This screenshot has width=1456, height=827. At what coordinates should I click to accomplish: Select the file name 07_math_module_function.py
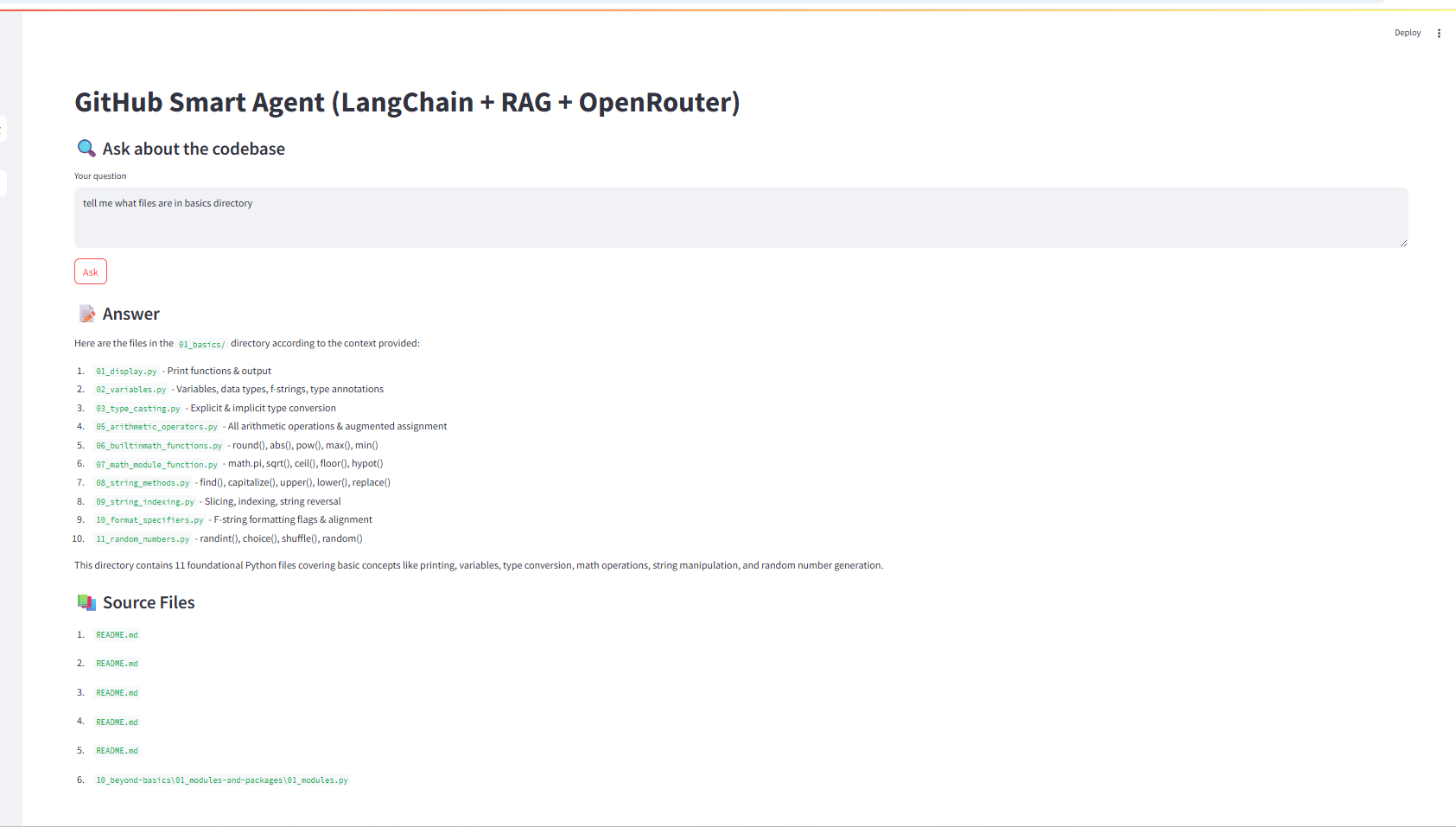tap(157, 464)
